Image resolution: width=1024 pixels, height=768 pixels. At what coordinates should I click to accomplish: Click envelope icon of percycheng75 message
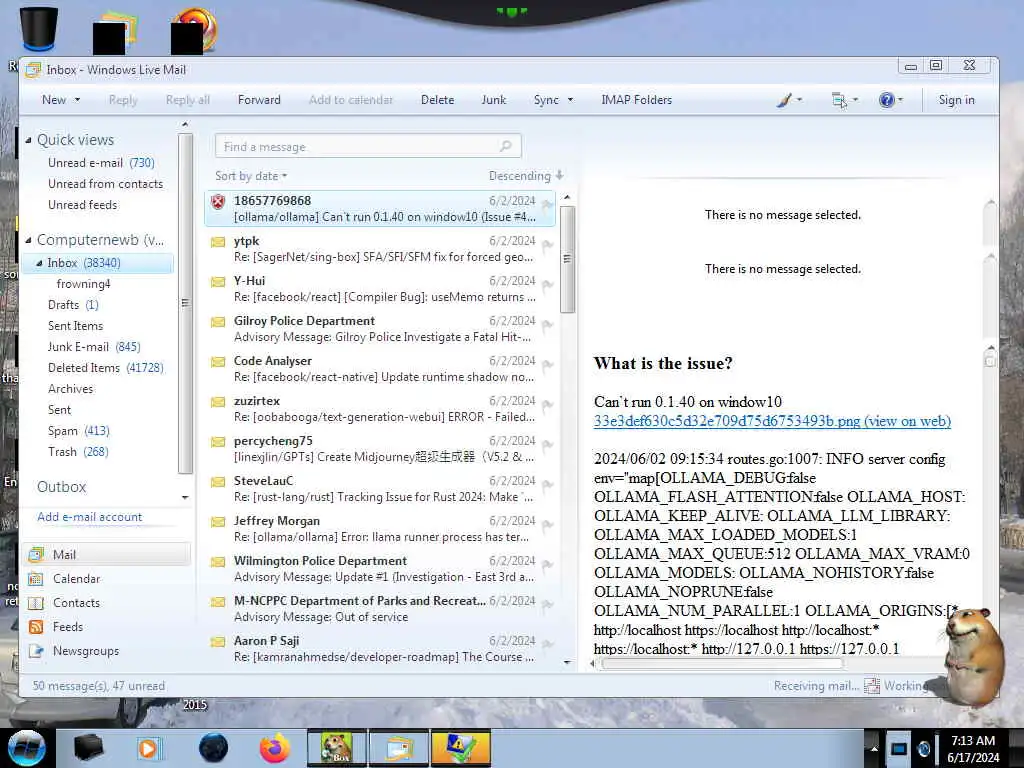[218, 442]
